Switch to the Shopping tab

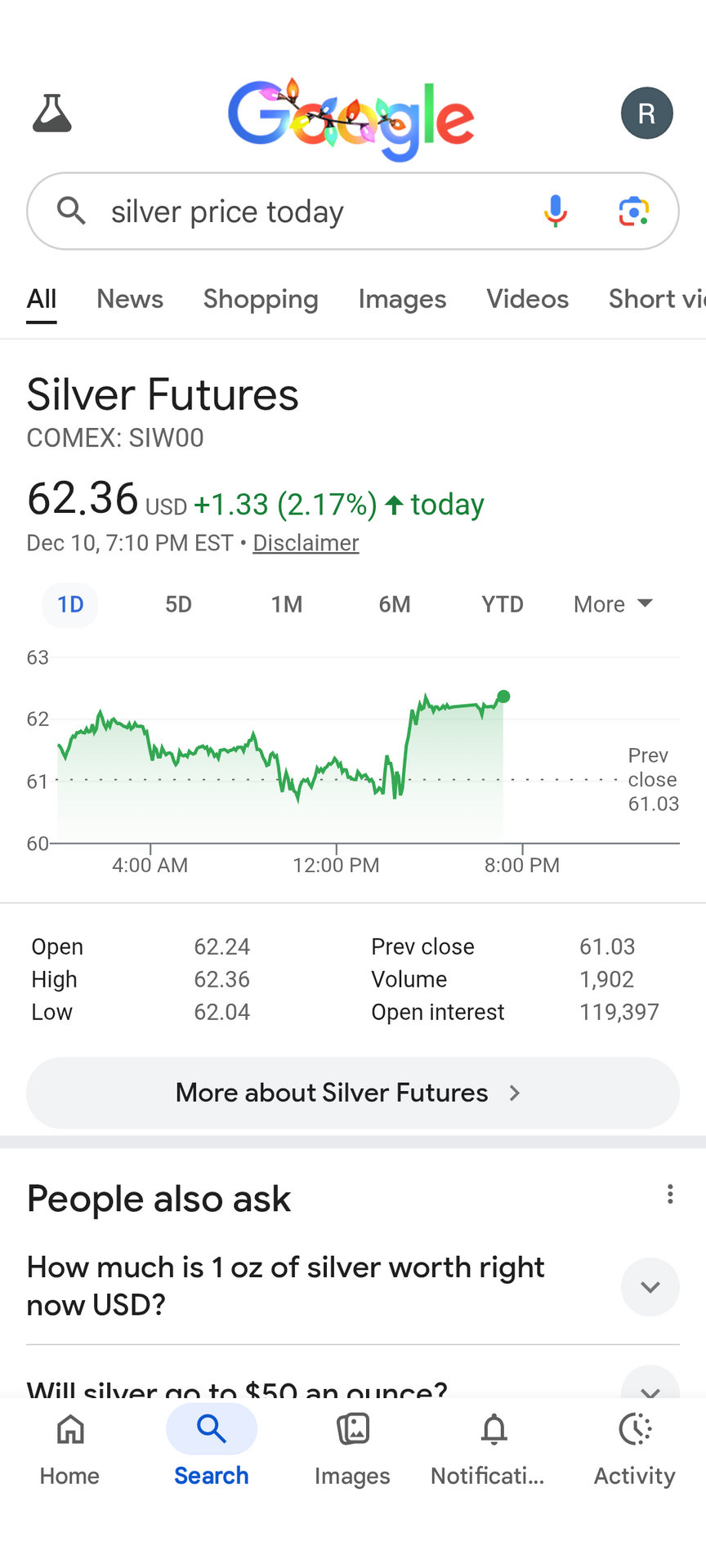[x=261, y=299]
